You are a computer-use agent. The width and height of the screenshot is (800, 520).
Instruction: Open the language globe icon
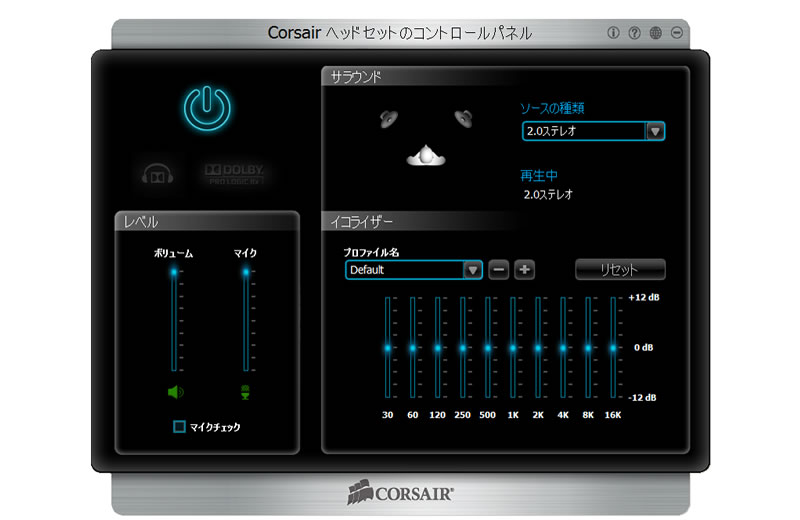coord(656,33)
